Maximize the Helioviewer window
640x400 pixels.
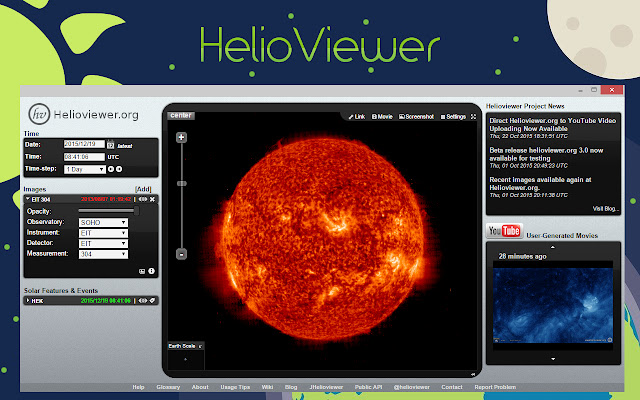pos(594,90)
